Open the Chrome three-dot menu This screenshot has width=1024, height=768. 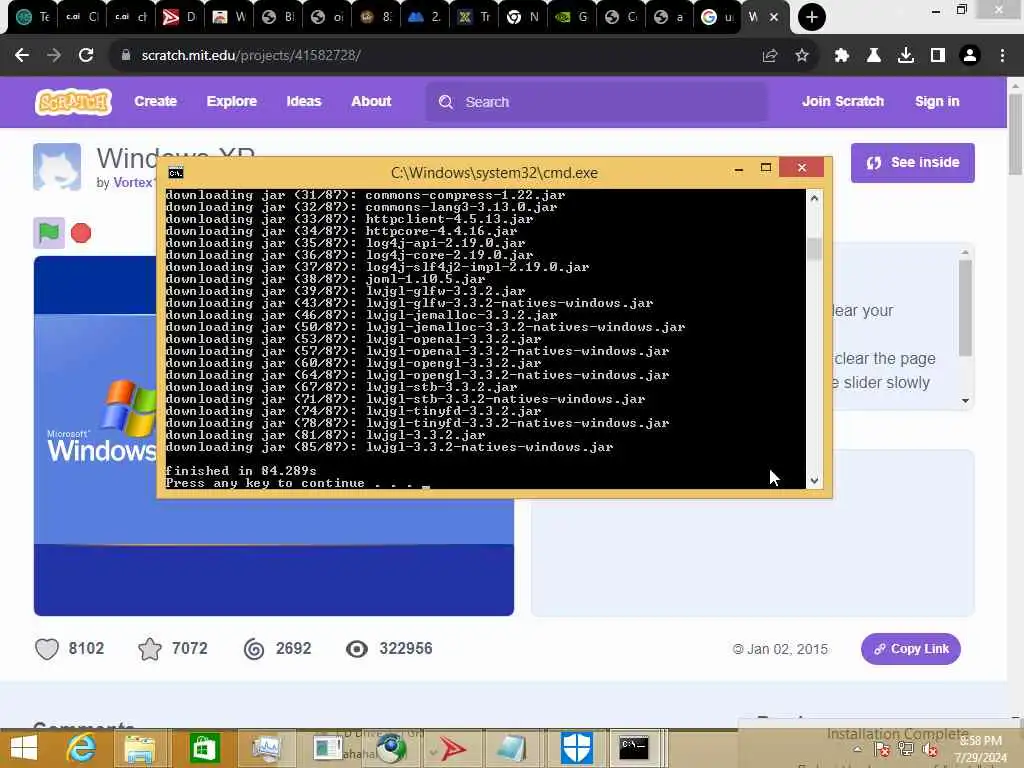tap(1002, 56)
